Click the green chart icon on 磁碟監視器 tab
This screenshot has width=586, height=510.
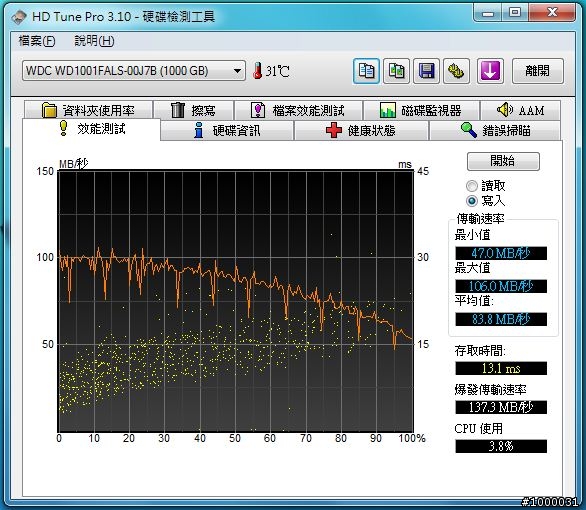click(x=388, y=110)
